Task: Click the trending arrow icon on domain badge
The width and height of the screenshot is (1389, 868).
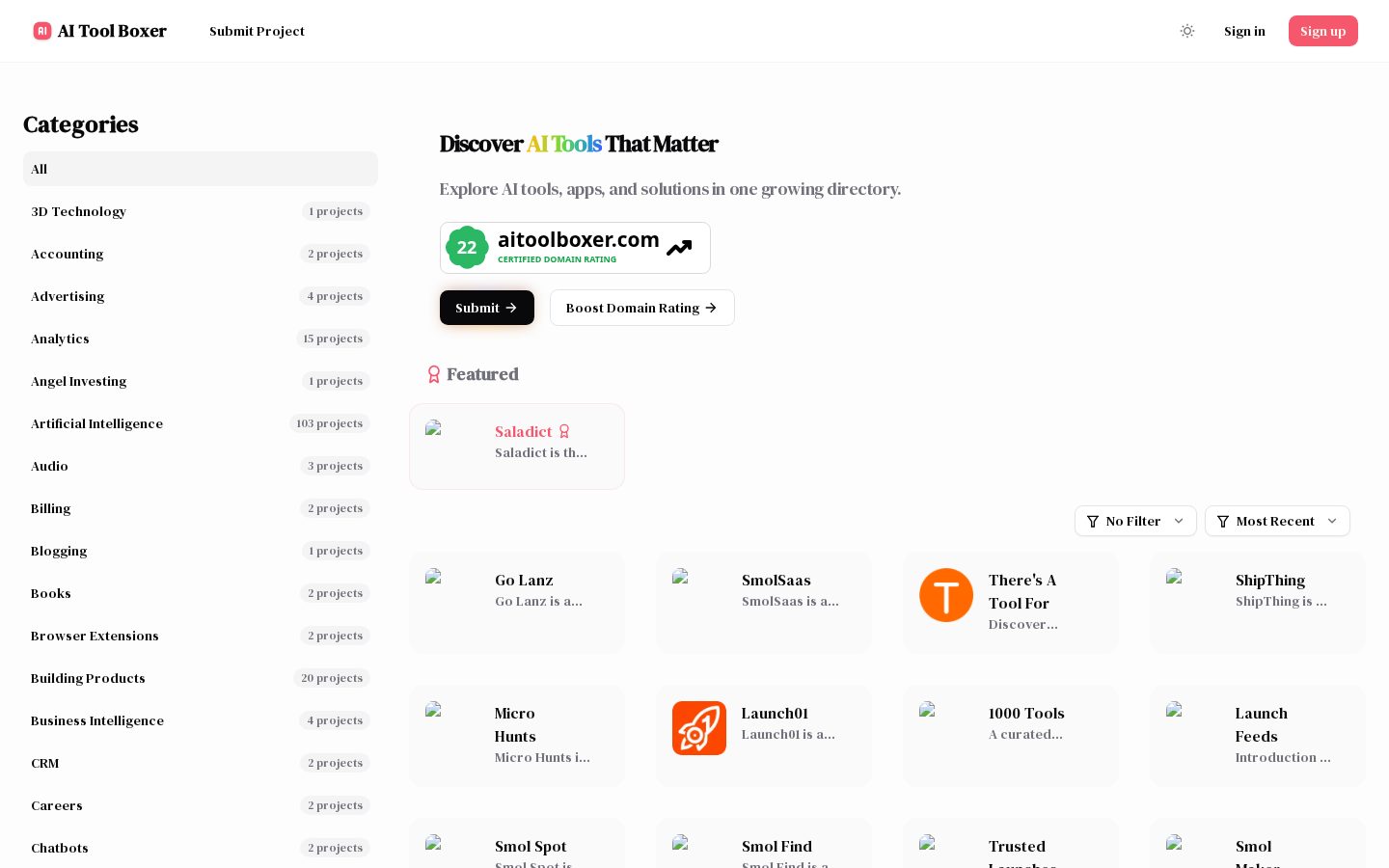Action: pos(679,248)
